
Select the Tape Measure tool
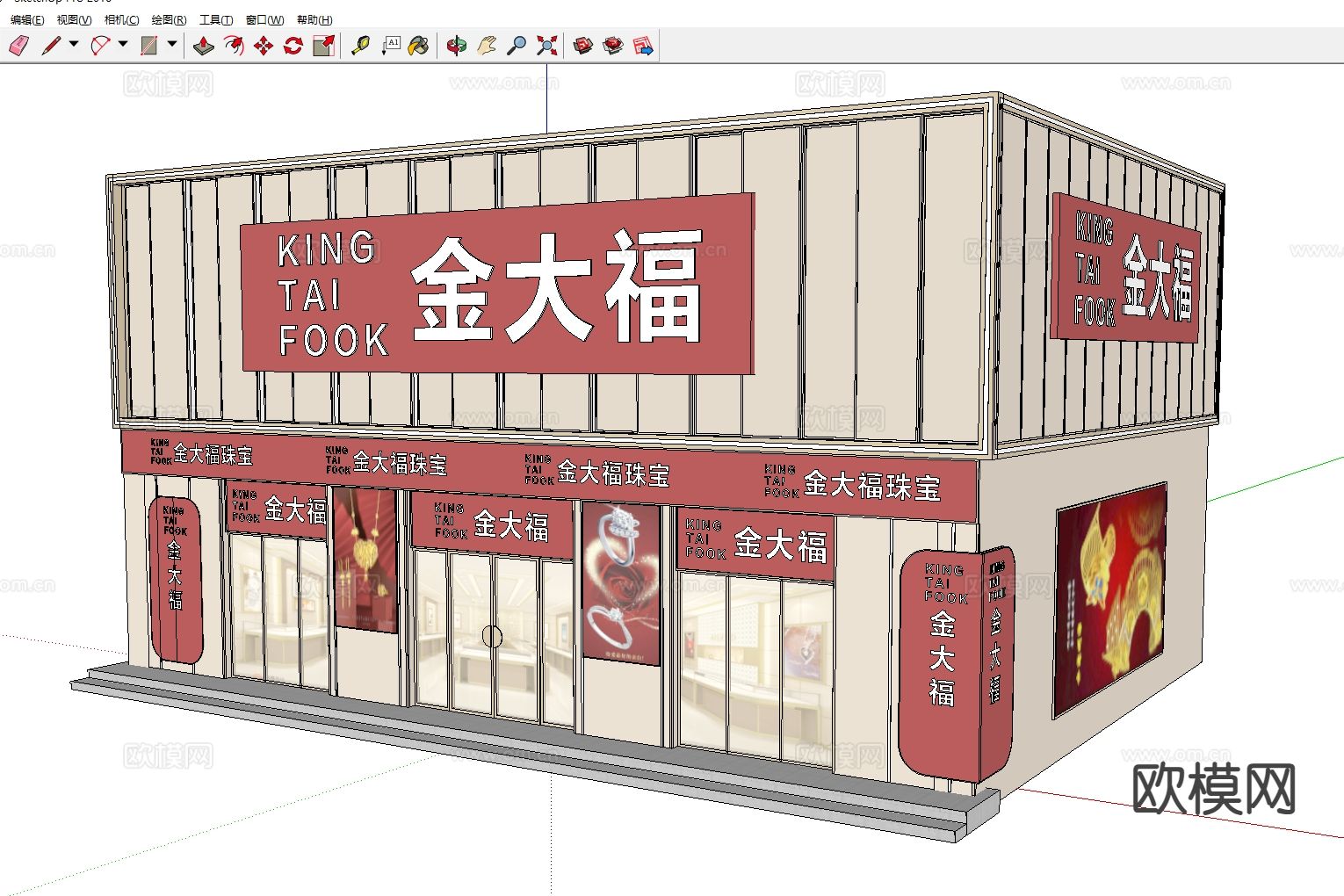tap(360, 45)
